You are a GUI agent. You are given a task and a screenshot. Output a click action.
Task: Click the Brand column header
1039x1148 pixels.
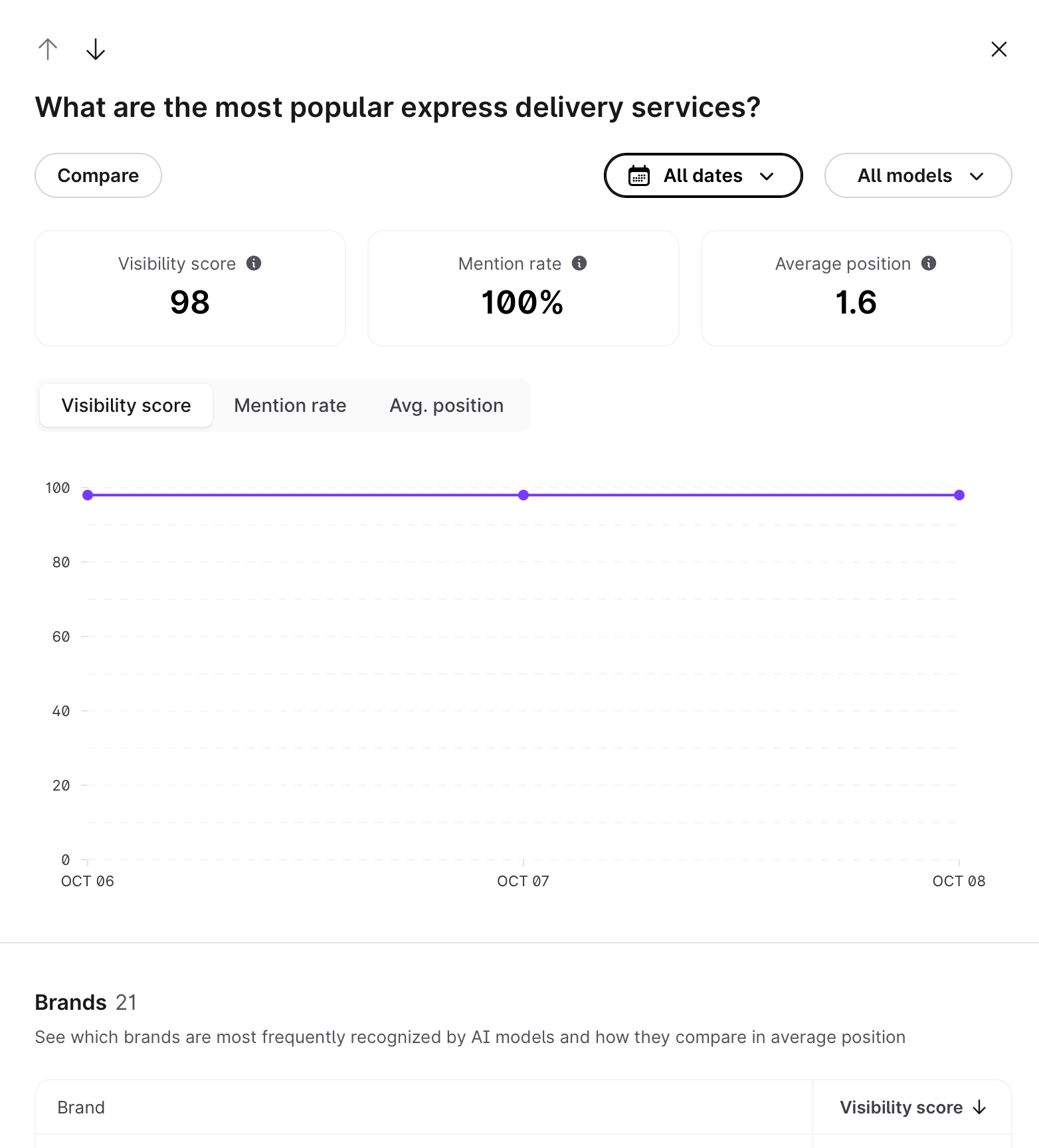[81, 1107]
